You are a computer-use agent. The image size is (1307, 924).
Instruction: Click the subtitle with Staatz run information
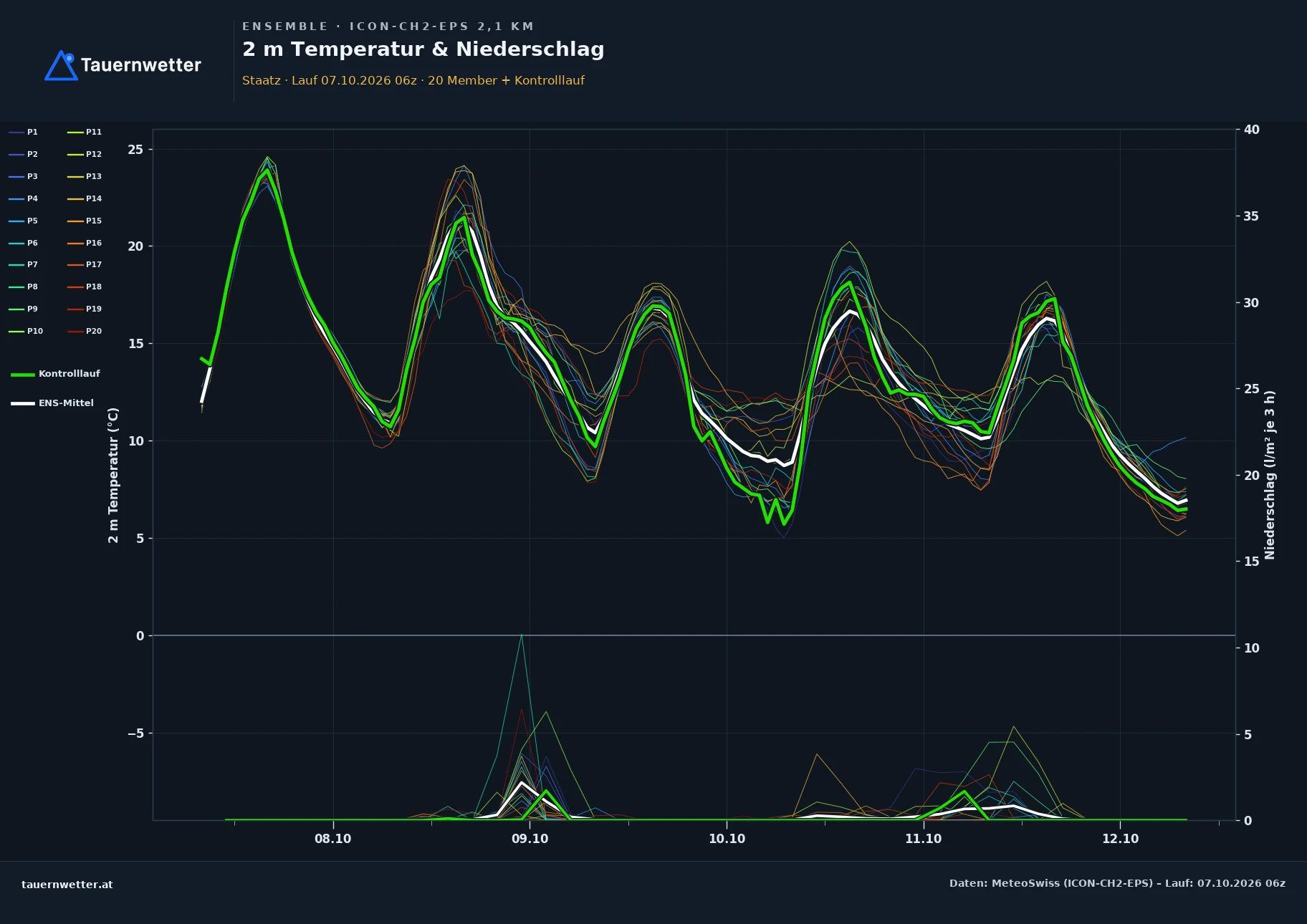(x=413, y=80)
